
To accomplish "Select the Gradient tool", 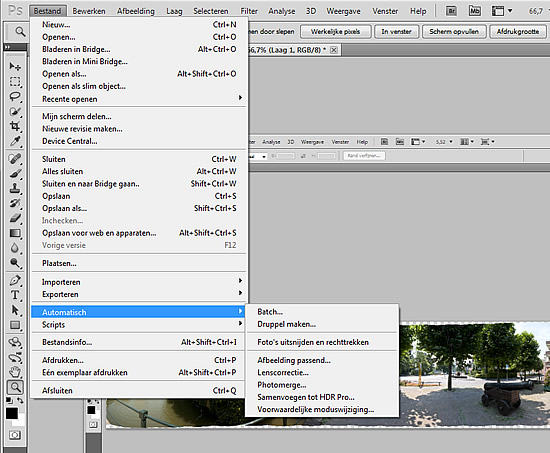I will [x=15, y=233].
